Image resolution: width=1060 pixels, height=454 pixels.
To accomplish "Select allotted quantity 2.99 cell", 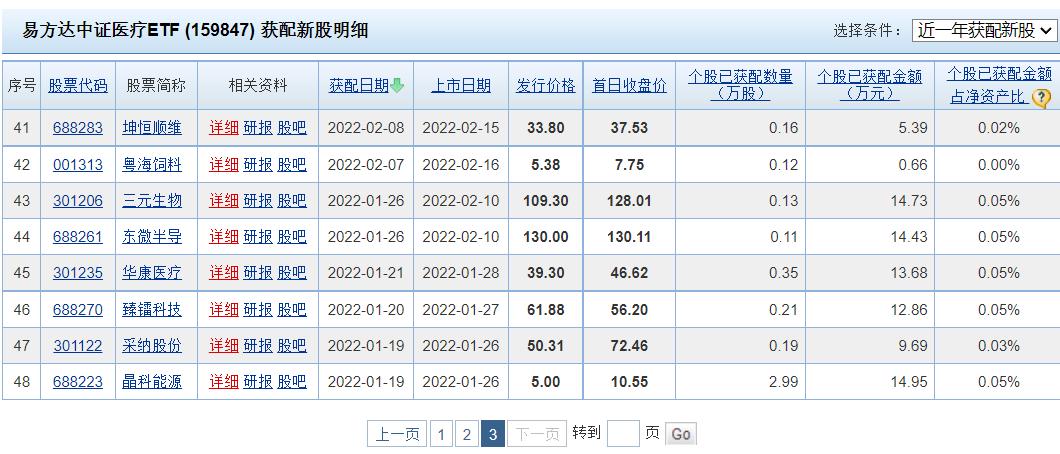I will (x=740, y=382).
